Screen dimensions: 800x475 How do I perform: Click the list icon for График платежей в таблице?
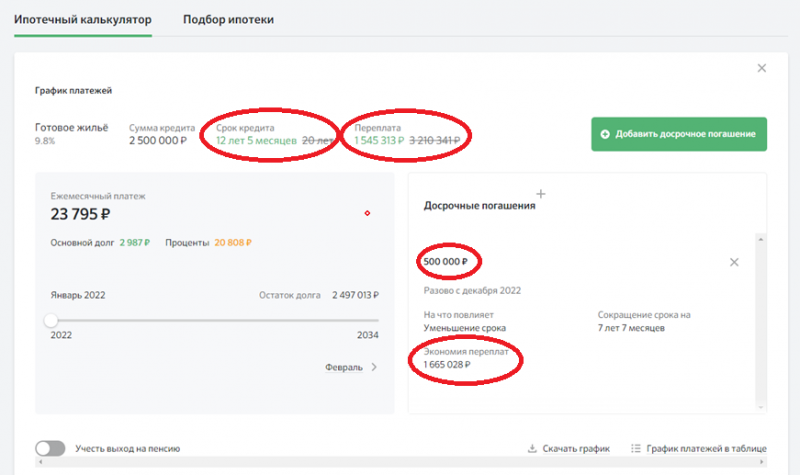(x=636, y=450)
